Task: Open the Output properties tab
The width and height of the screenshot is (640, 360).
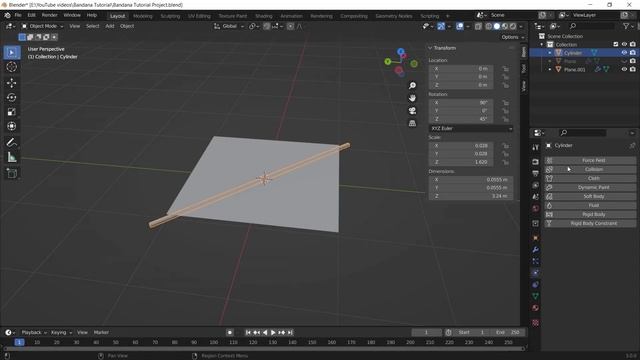Action: [x=536, y=173]
